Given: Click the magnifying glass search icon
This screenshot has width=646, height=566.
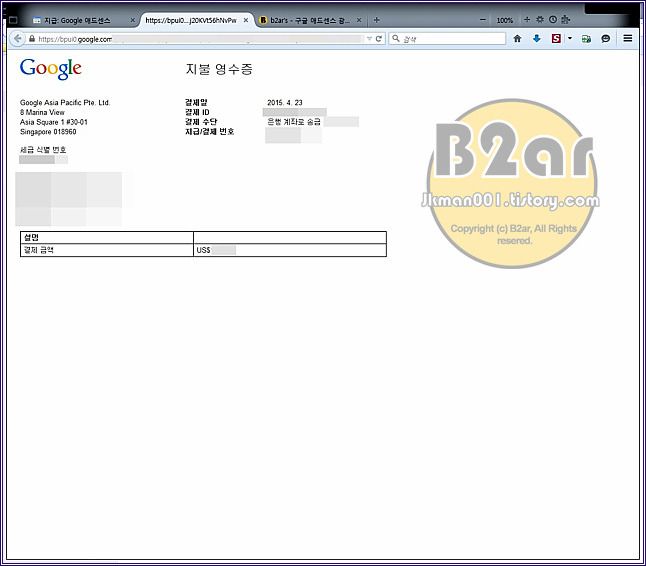Looking at the screenshot, I should pos(396,38).
